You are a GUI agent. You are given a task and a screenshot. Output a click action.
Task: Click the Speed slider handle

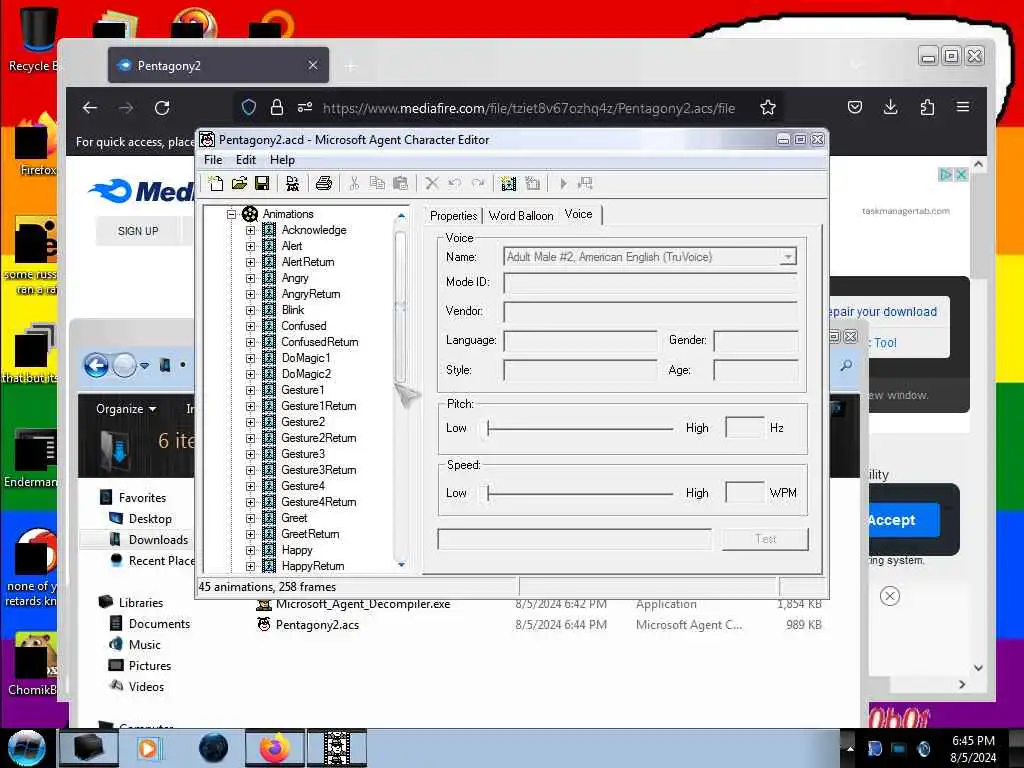pos(487,493)
